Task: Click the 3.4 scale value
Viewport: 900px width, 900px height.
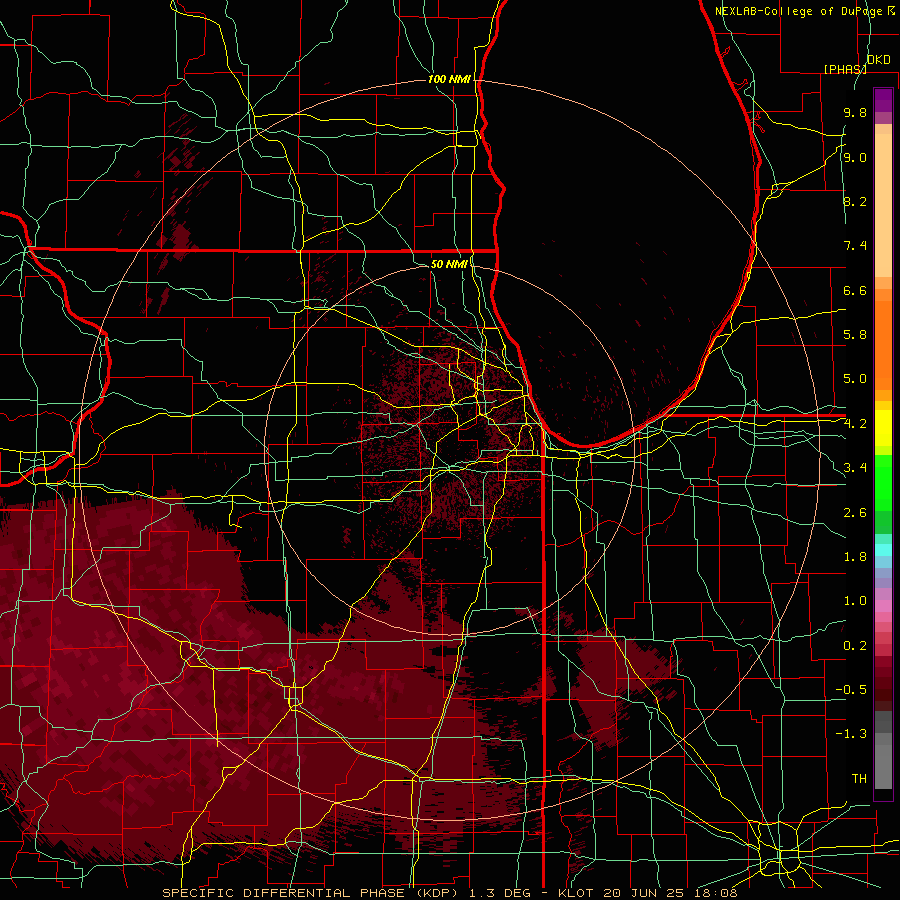Action: coord(855,468)
